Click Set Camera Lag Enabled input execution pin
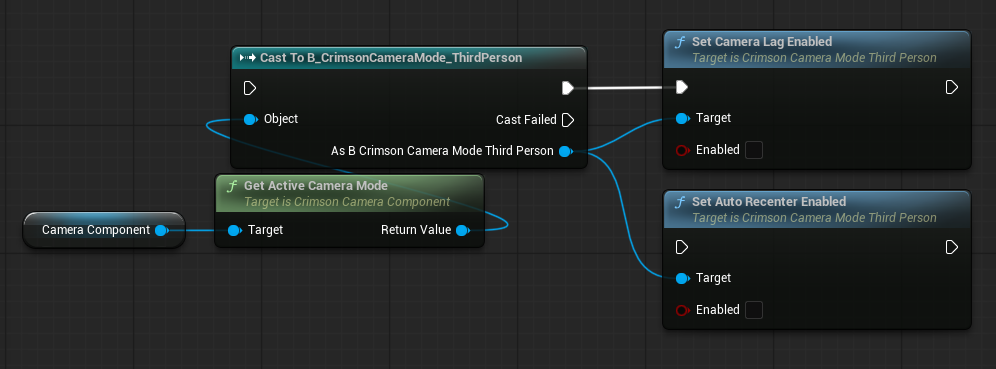 682,87
